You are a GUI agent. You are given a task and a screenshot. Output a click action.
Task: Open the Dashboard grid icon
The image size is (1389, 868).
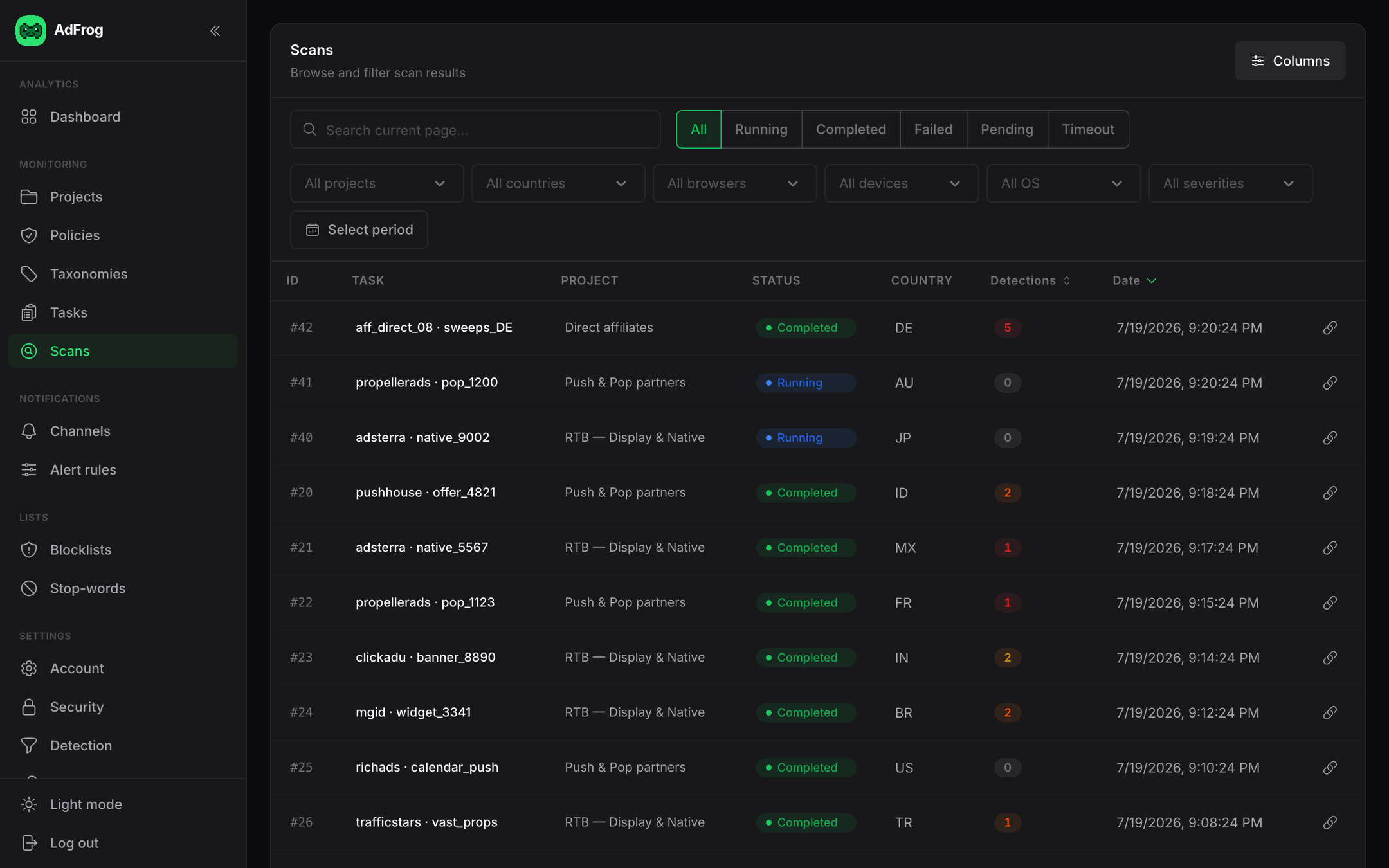click(29, 116)
